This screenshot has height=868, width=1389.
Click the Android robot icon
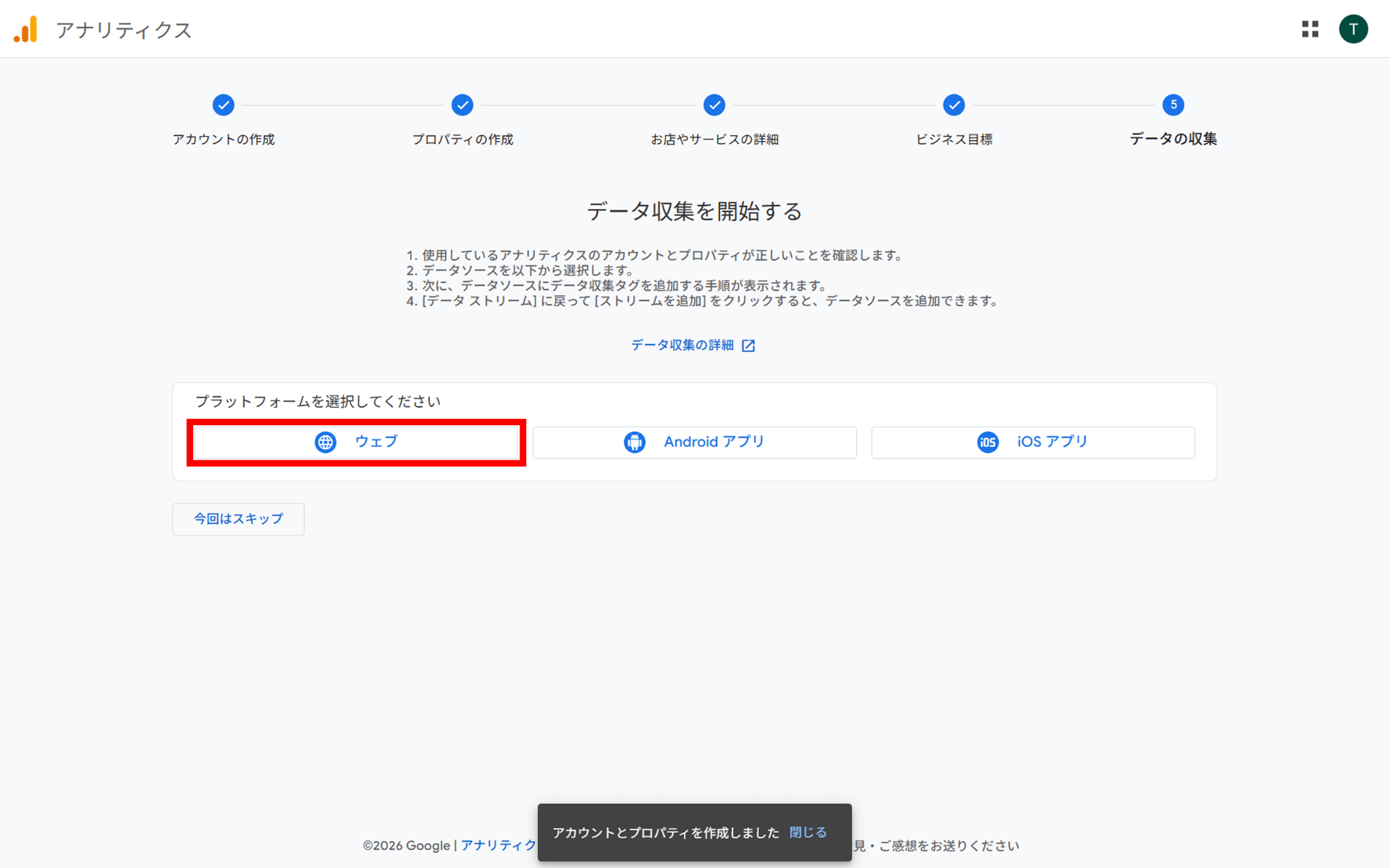point(634,442)
